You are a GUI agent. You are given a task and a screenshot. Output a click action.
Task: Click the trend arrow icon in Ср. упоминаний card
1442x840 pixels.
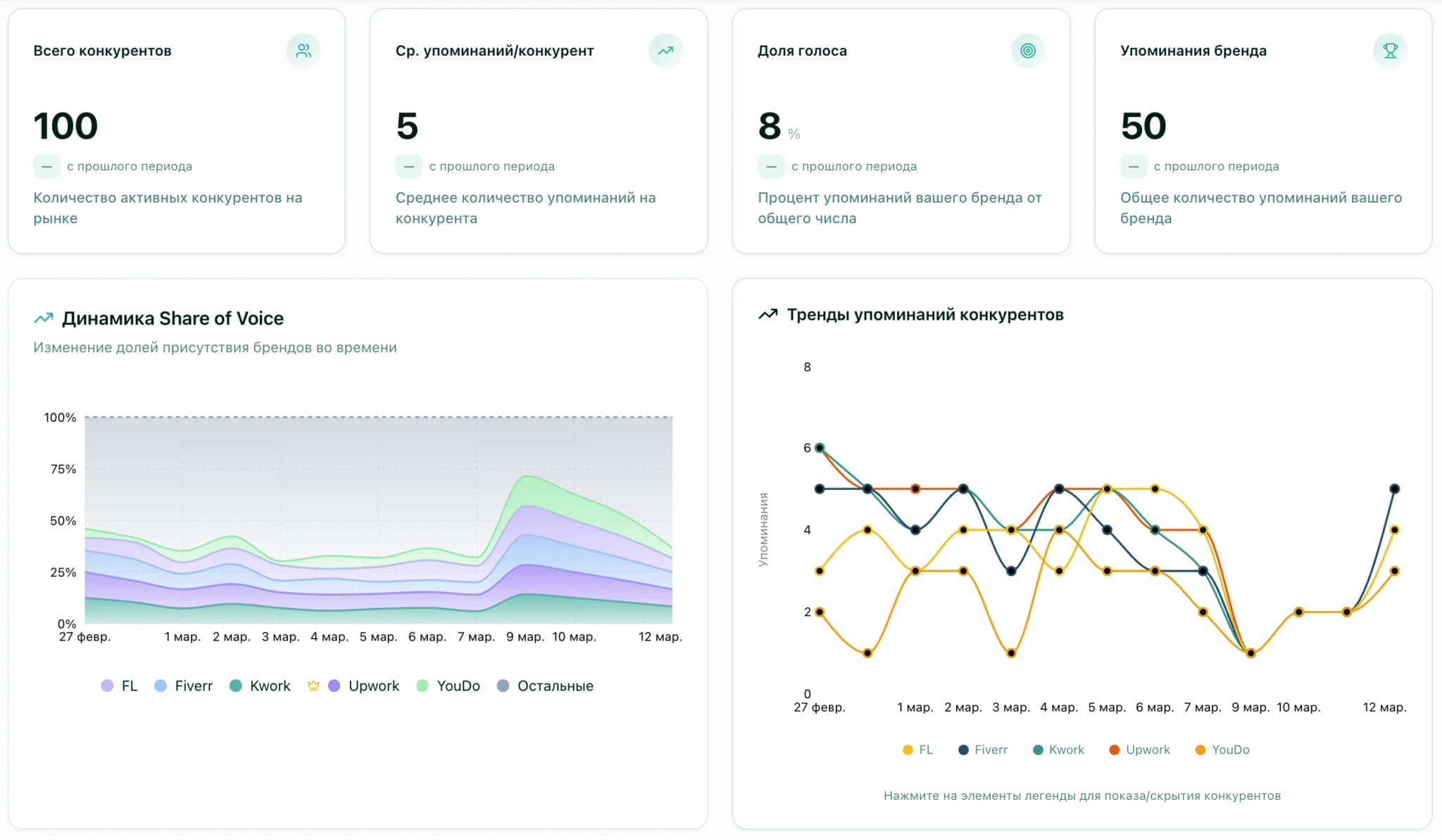coord(665,51)
